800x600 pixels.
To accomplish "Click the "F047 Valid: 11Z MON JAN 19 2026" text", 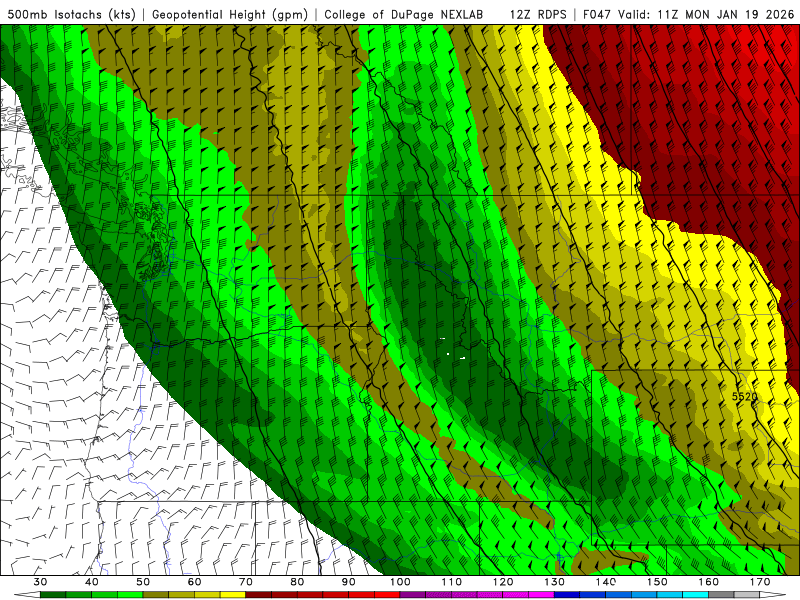I will point(689,14).
